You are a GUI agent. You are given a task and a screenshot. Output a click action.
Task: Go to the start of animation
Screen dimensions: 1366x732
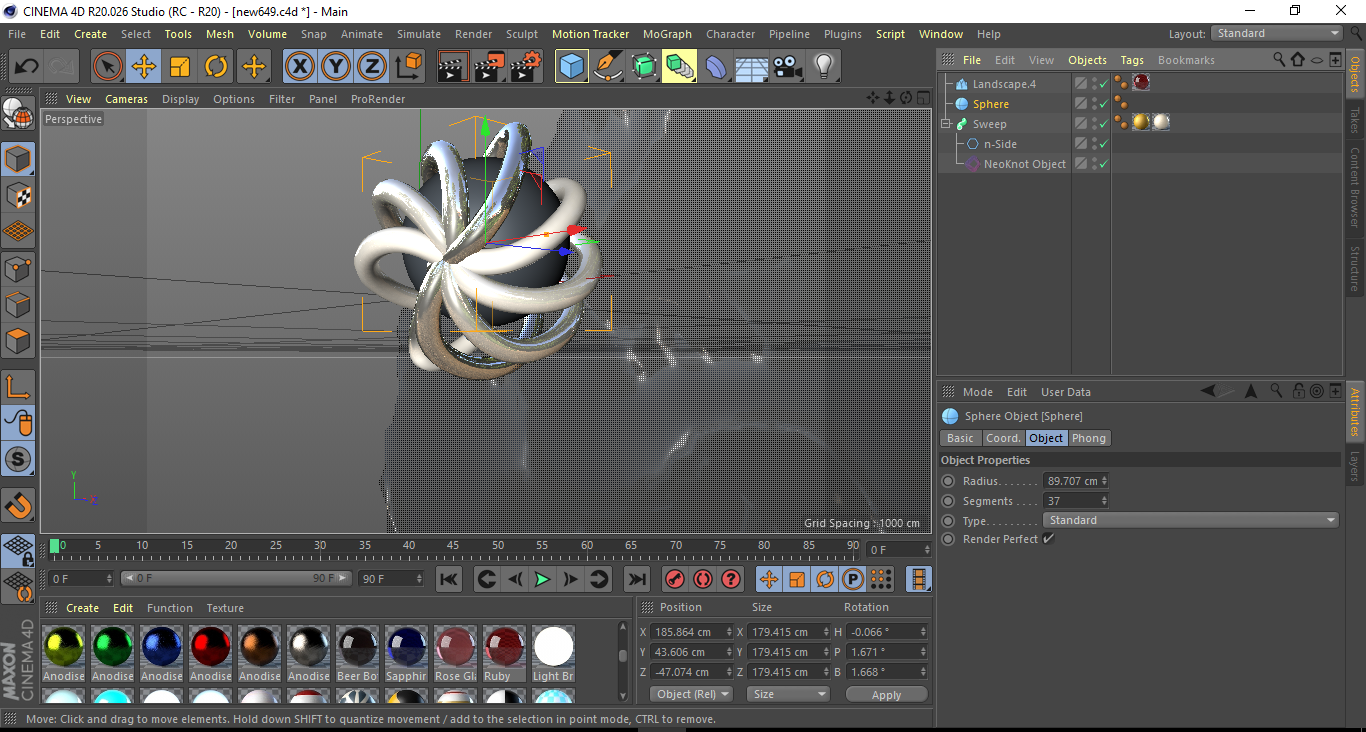pos(449,579)
